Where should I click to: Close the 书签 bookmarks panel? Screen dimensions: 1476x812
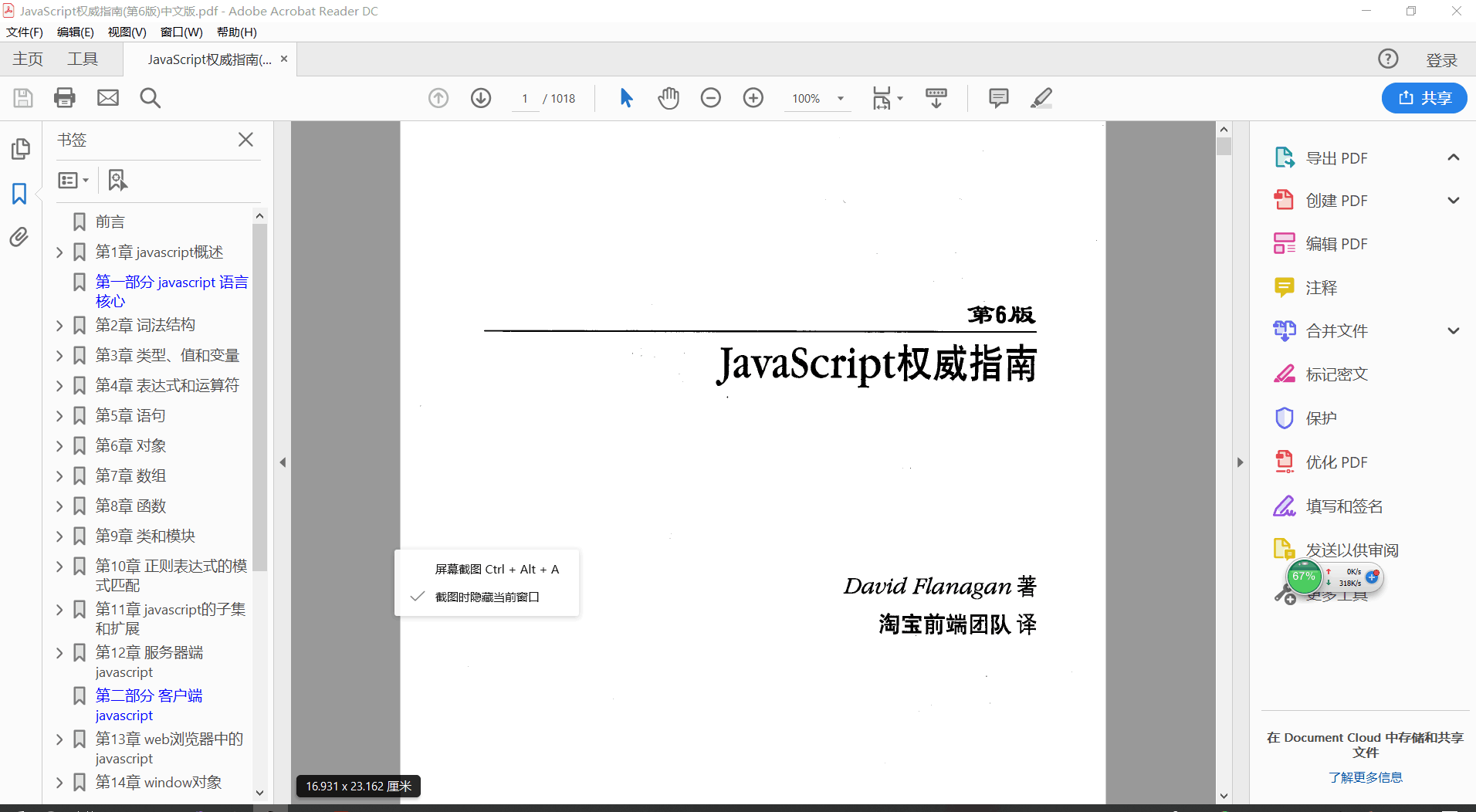245,140
